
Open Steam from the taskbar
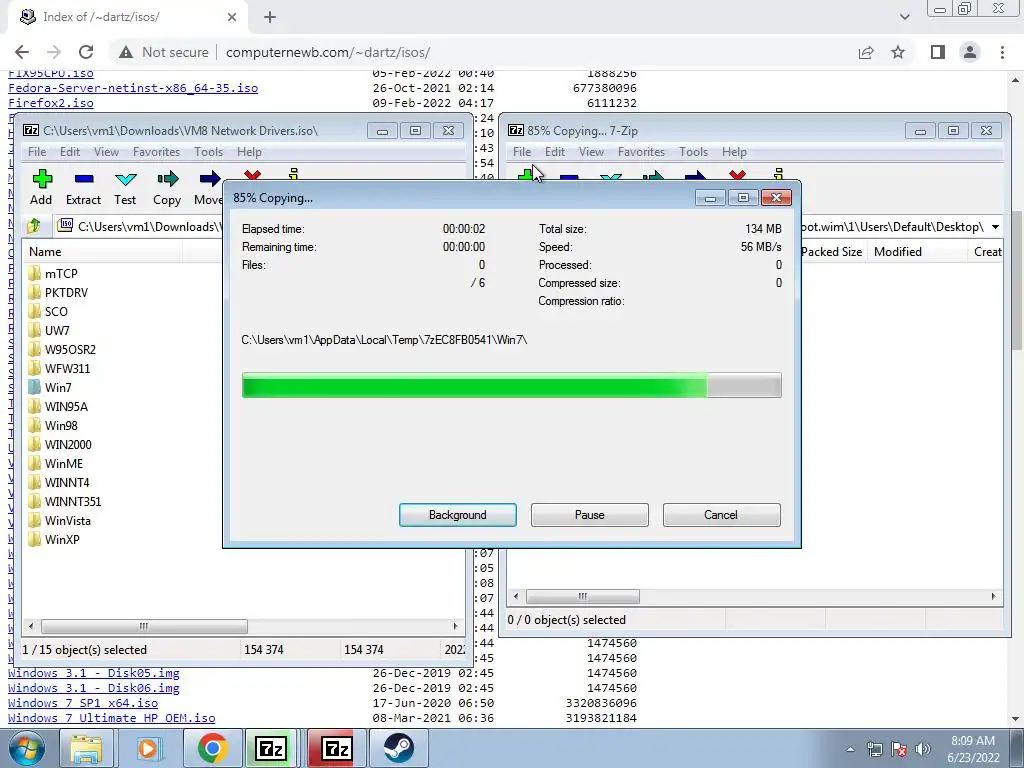click(x=398, y=748)
